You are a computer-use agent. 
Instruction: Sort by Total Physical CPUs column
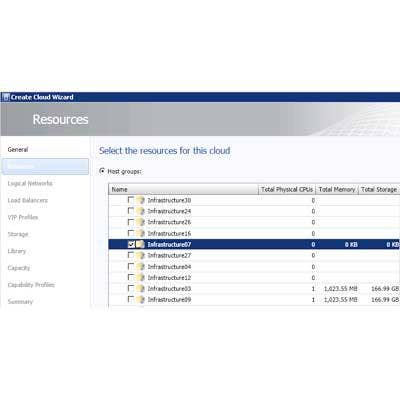287,189
